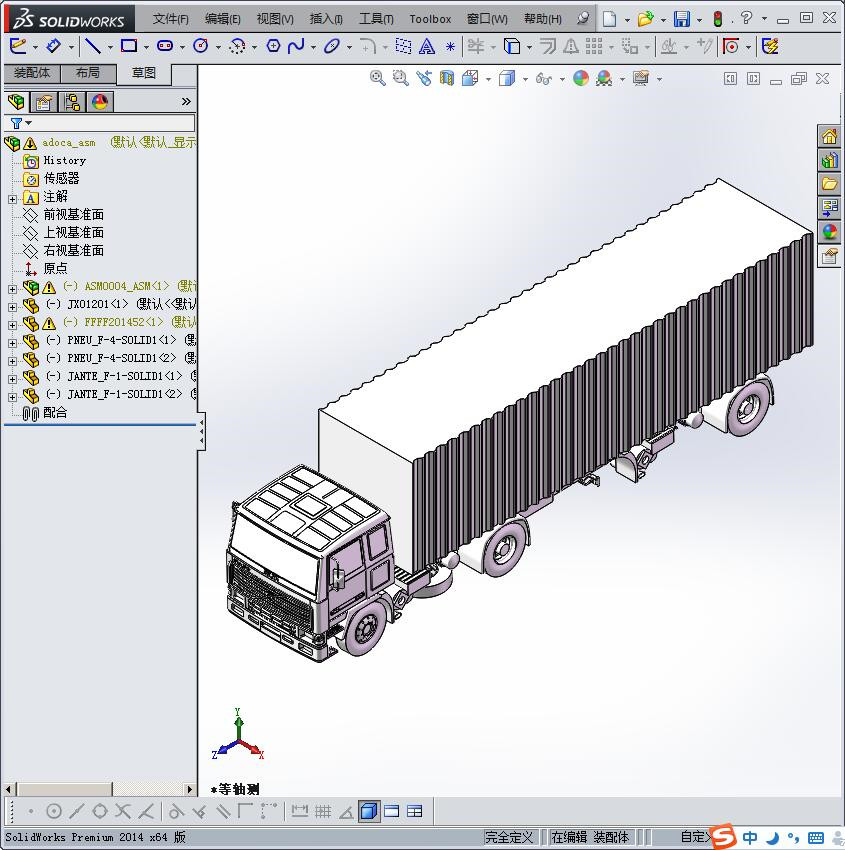
Task: Pick the Polygon sketch tool
Action: (x=273, y=46)
